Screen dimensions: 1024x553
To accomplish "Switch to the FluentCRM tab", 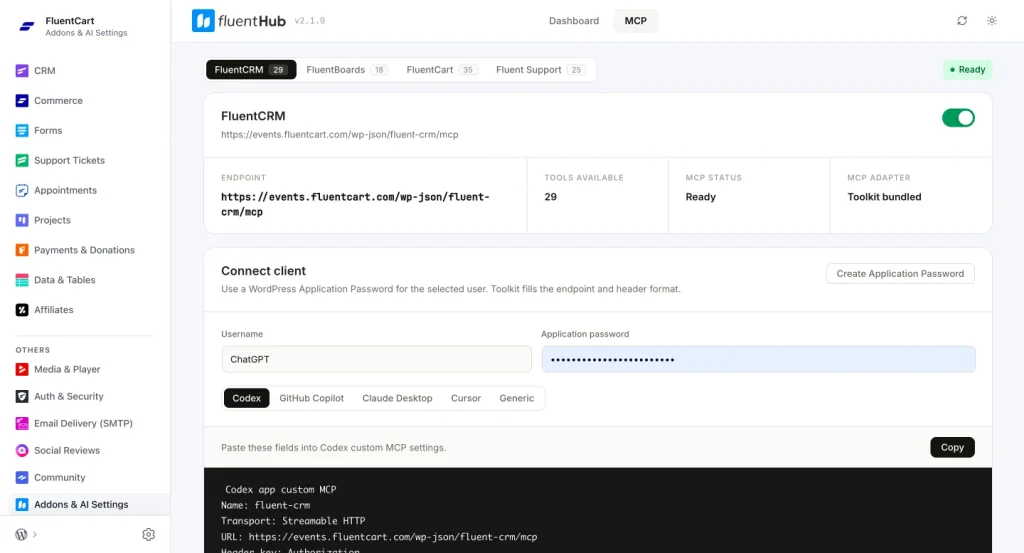I will pos(251,70).
